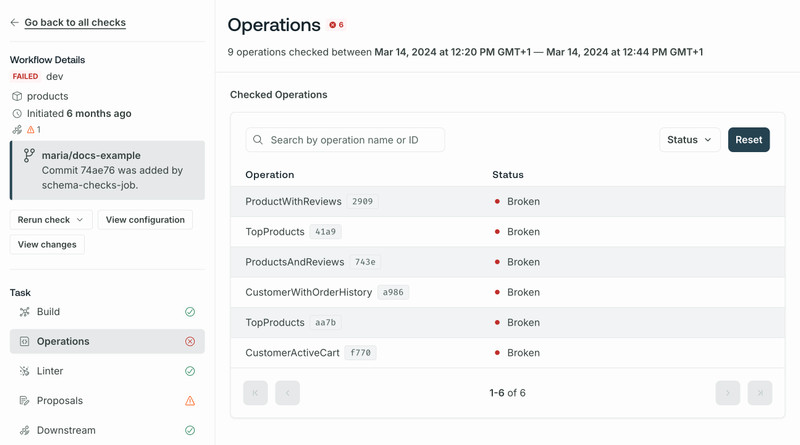
Task: Click the red failed icon on Operations task
Action: (190, 341)
